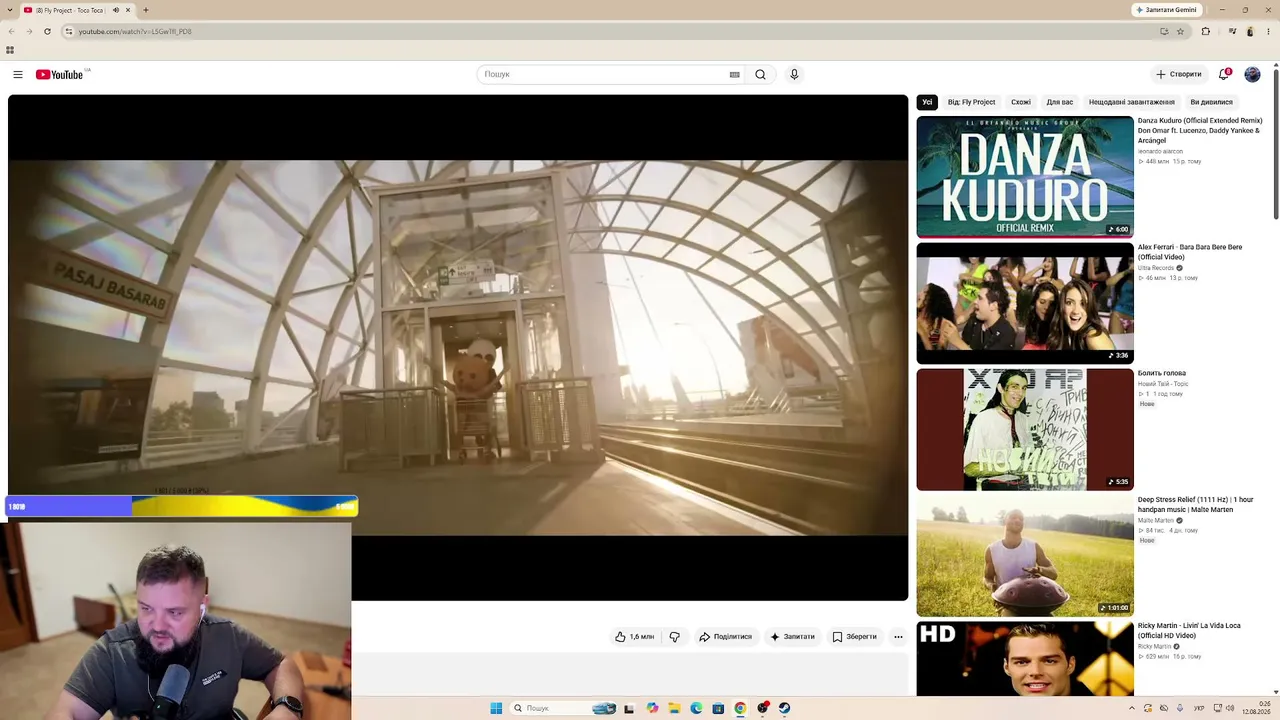Click the 'Поділитися' share button
This screenshot has height=720, width=1280.
coord(725,637)
